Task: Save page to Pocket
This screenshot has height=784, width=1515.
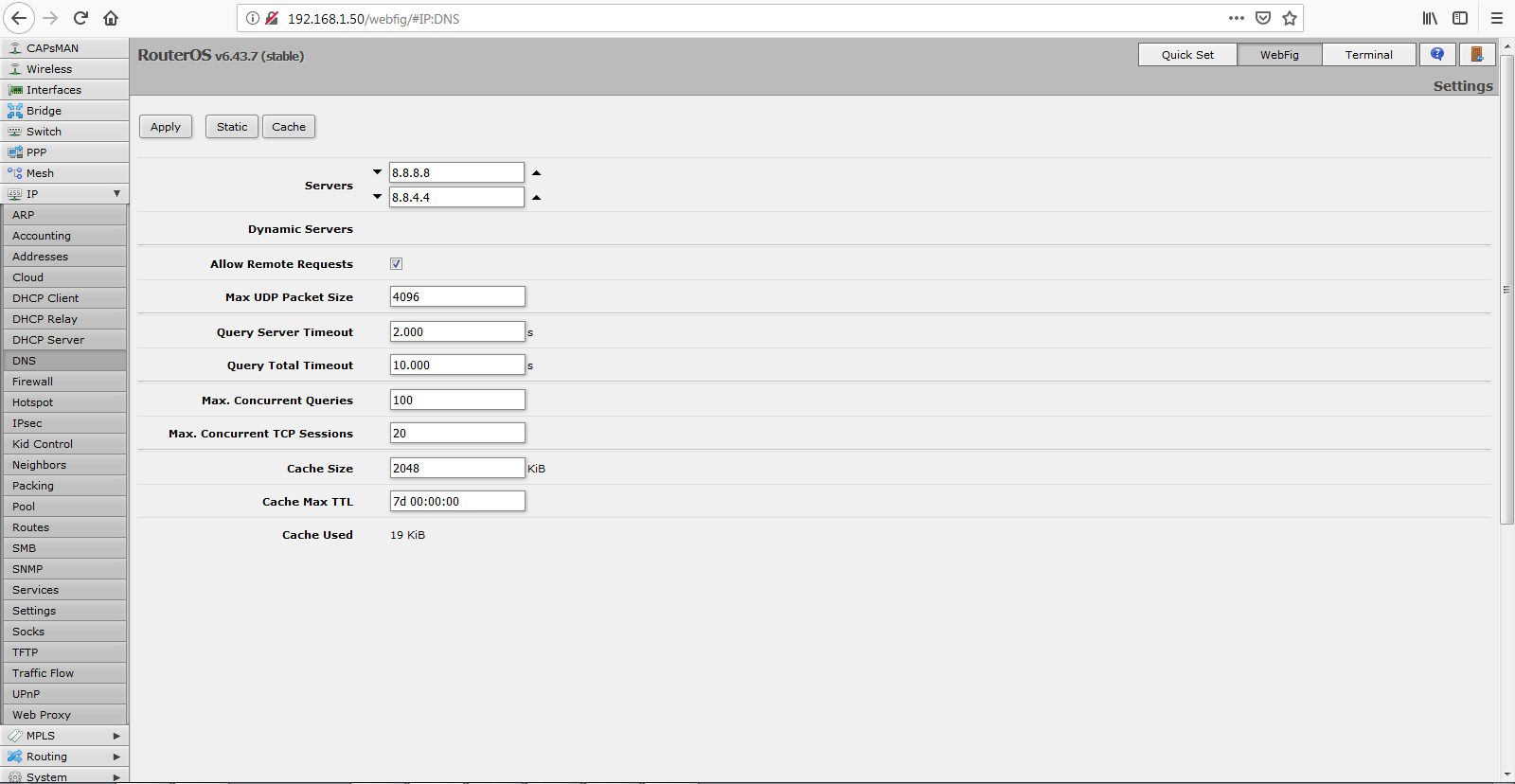Action: (1263, 18)
